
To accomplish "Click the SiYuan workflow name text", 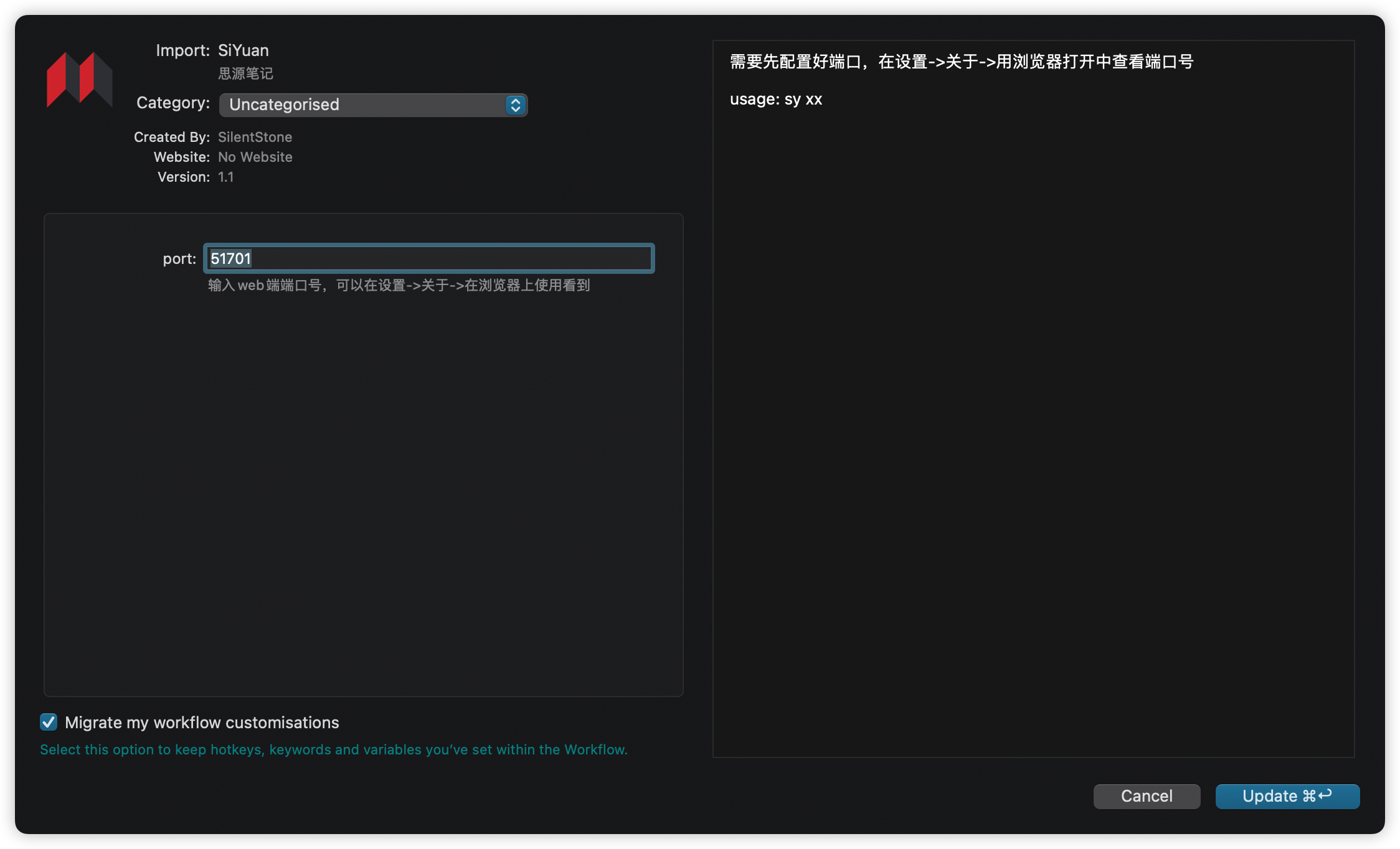I will (x=244, y=50).
